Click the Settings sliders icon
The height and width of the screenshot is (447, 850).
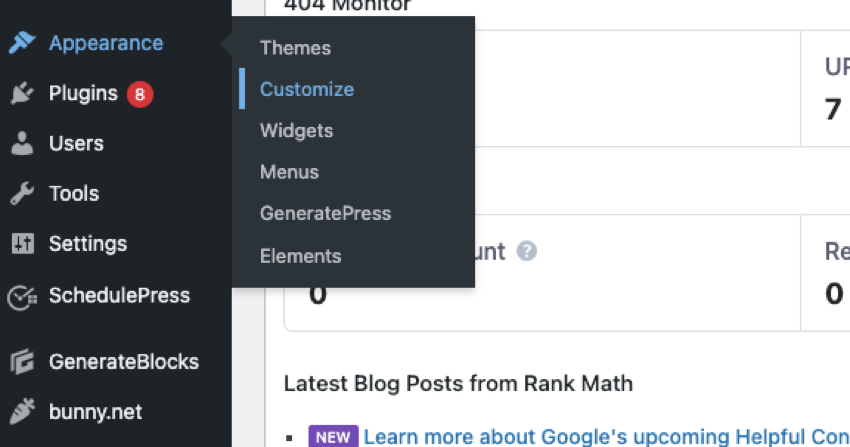point(22,244)
